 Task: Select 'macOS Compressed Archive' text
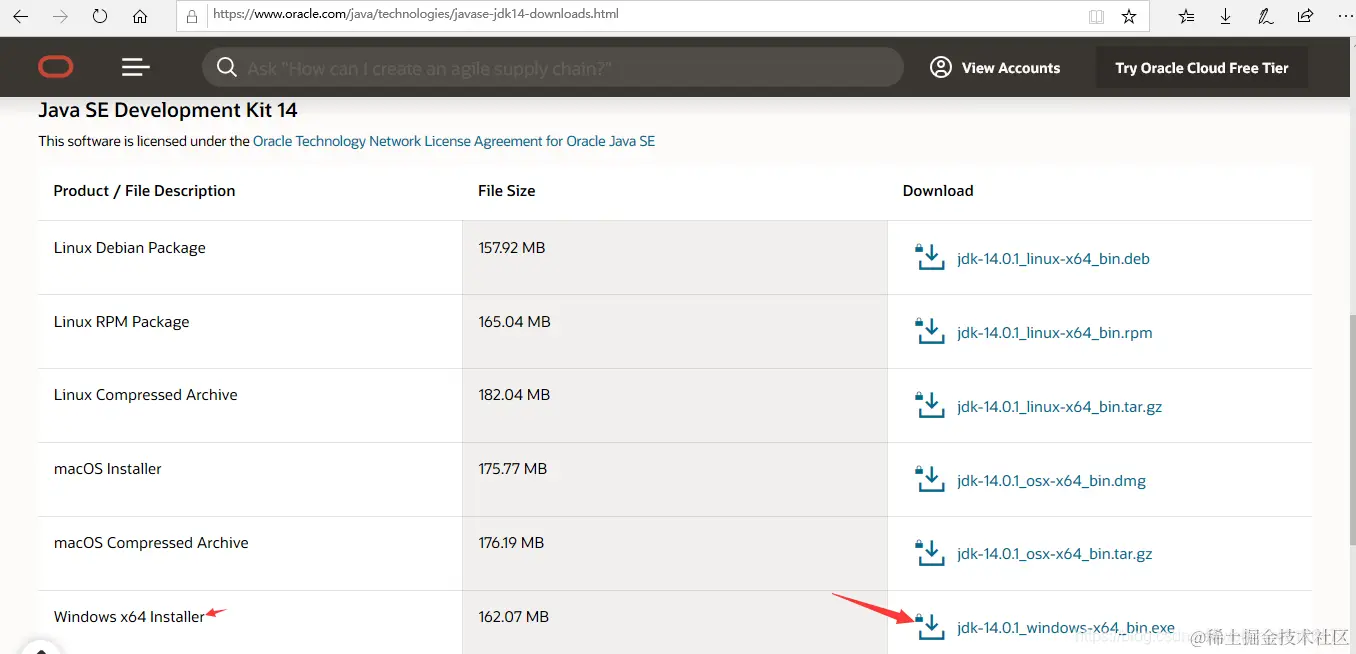tap(151, 543)
